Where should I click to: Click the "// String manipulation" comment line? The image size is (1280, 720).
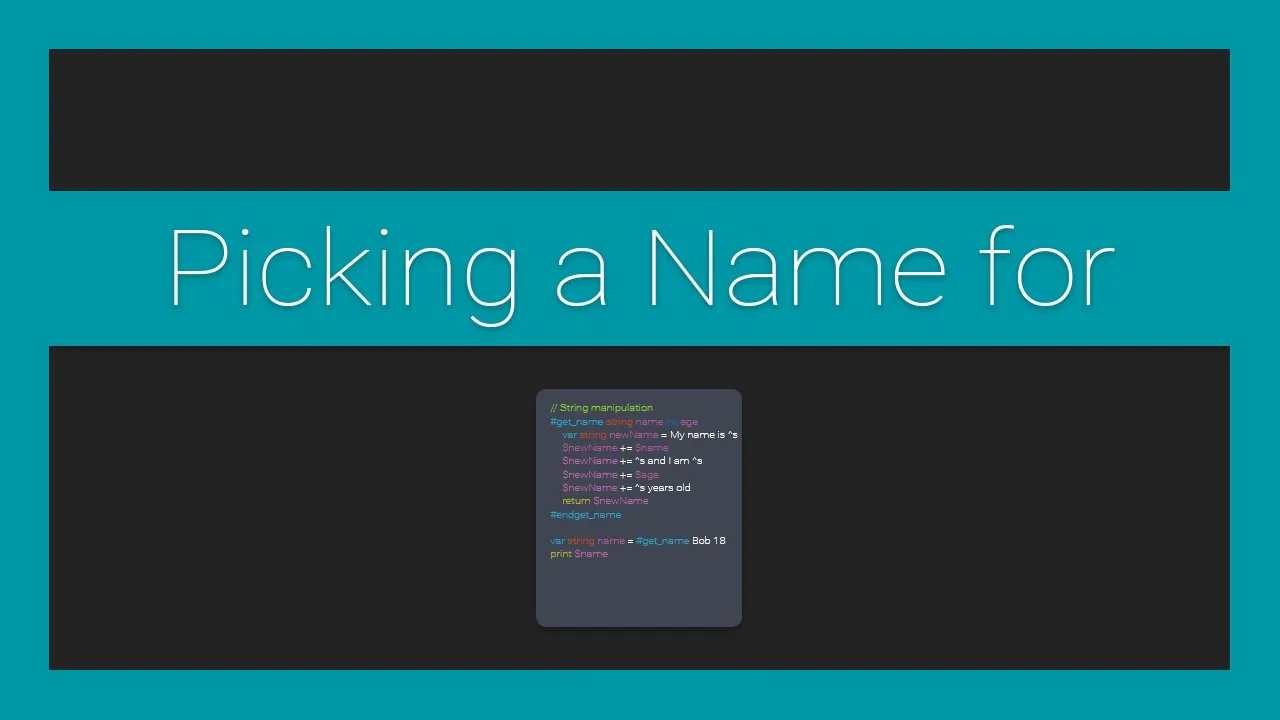601,408
